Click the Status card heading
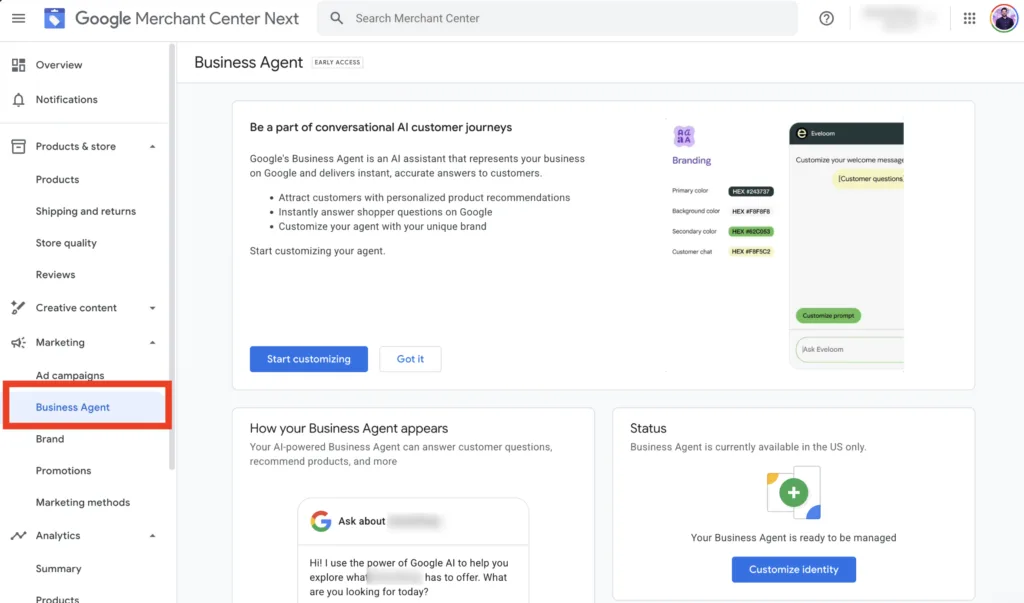Image resolution: width=1024 pixels, height=603 pixels. point(648,429)
